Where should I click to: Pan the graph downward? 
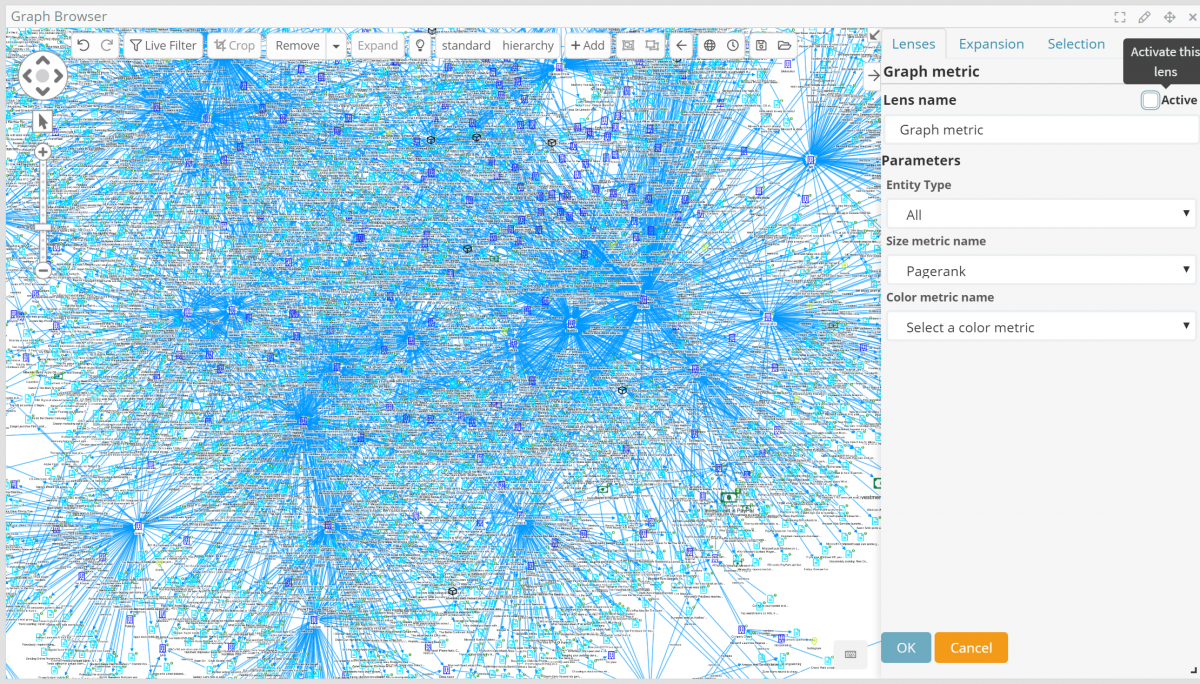pyautogui.click(x=42, y=91)
